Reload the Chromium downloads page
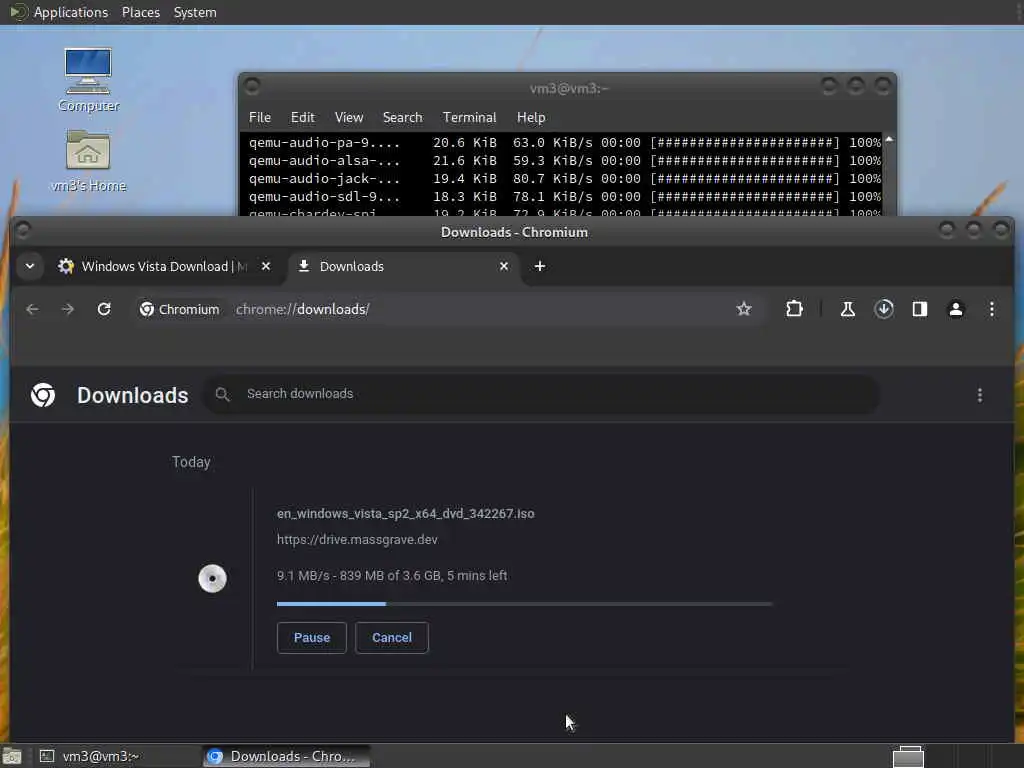 click(104, 309)
